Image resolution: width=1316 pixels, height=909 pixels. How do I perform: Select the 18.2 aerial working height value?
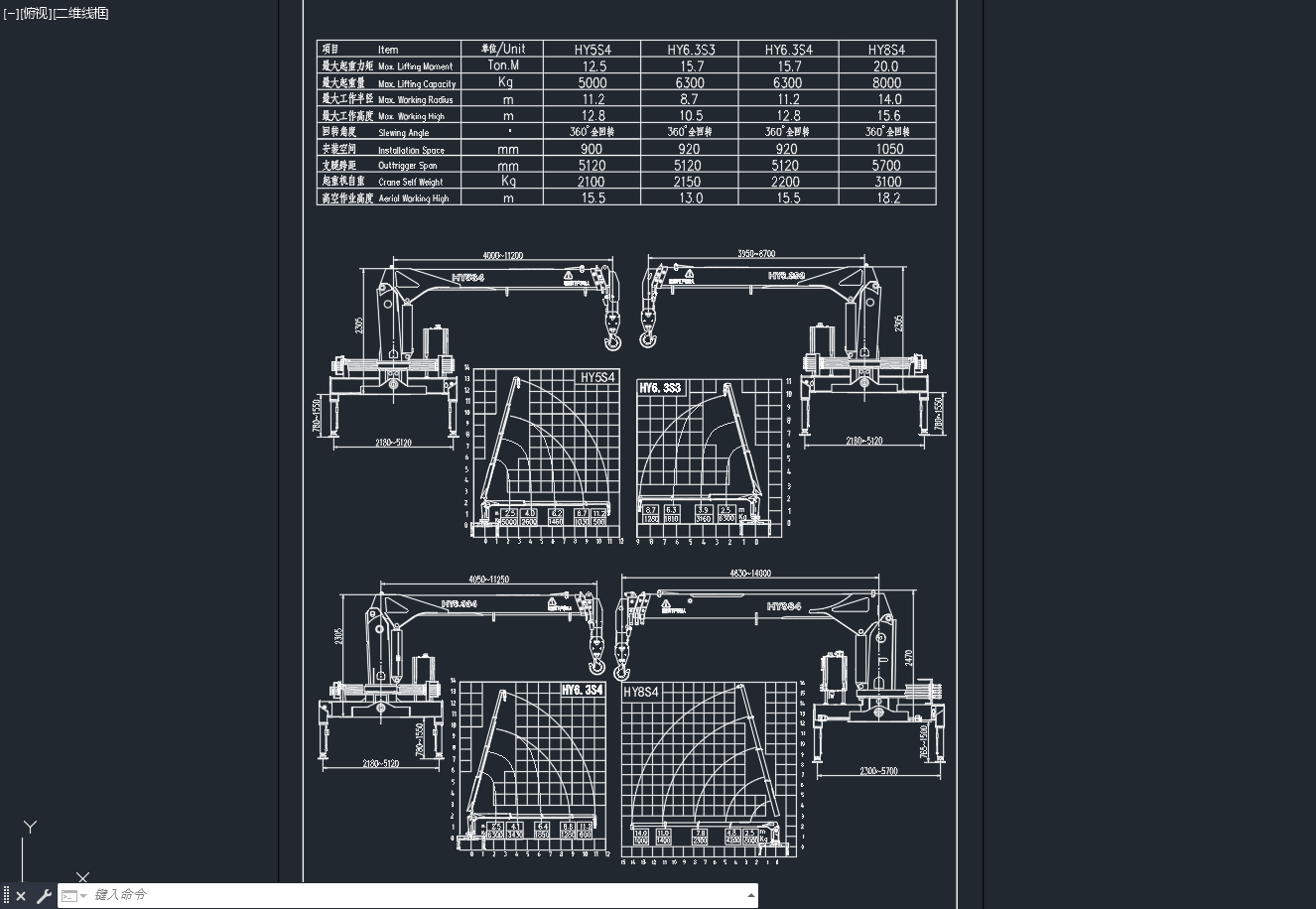point(888,198)
